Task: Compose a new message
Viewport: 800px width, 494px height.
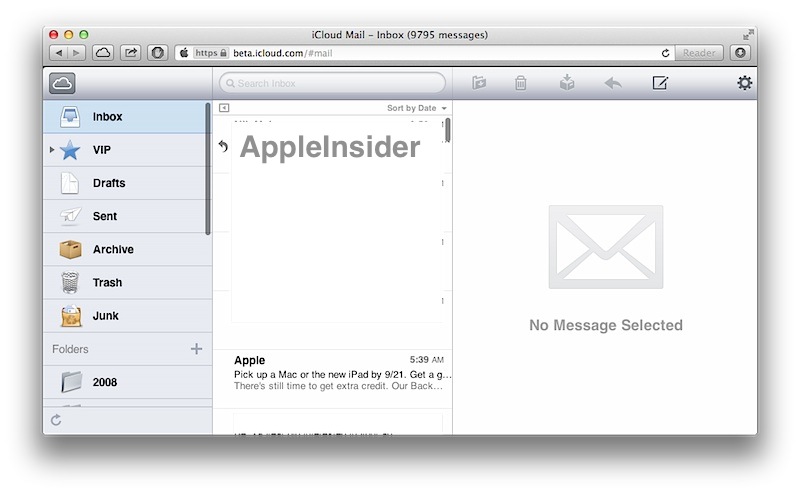Action: point(660,82)
